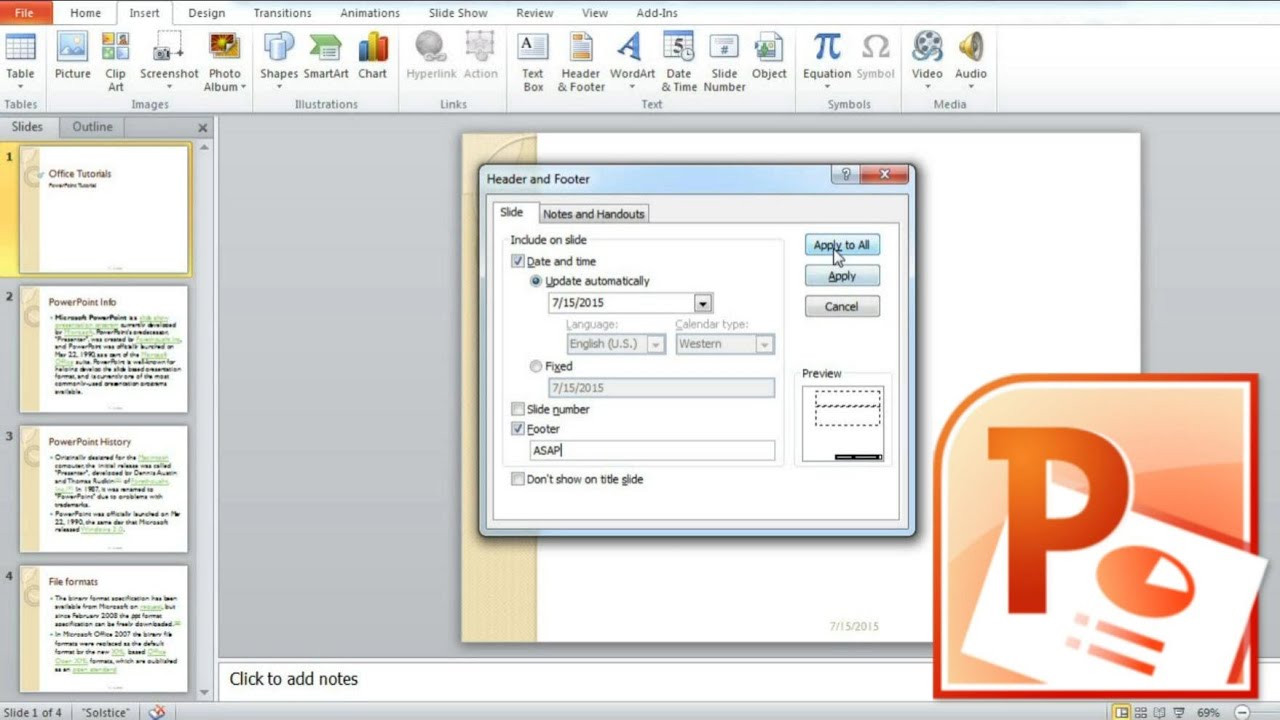The height and width of the screenshot is (720, 1280).
Task: Select slide 3 PowerPoint History thumbnail
Action: (104, 489)
